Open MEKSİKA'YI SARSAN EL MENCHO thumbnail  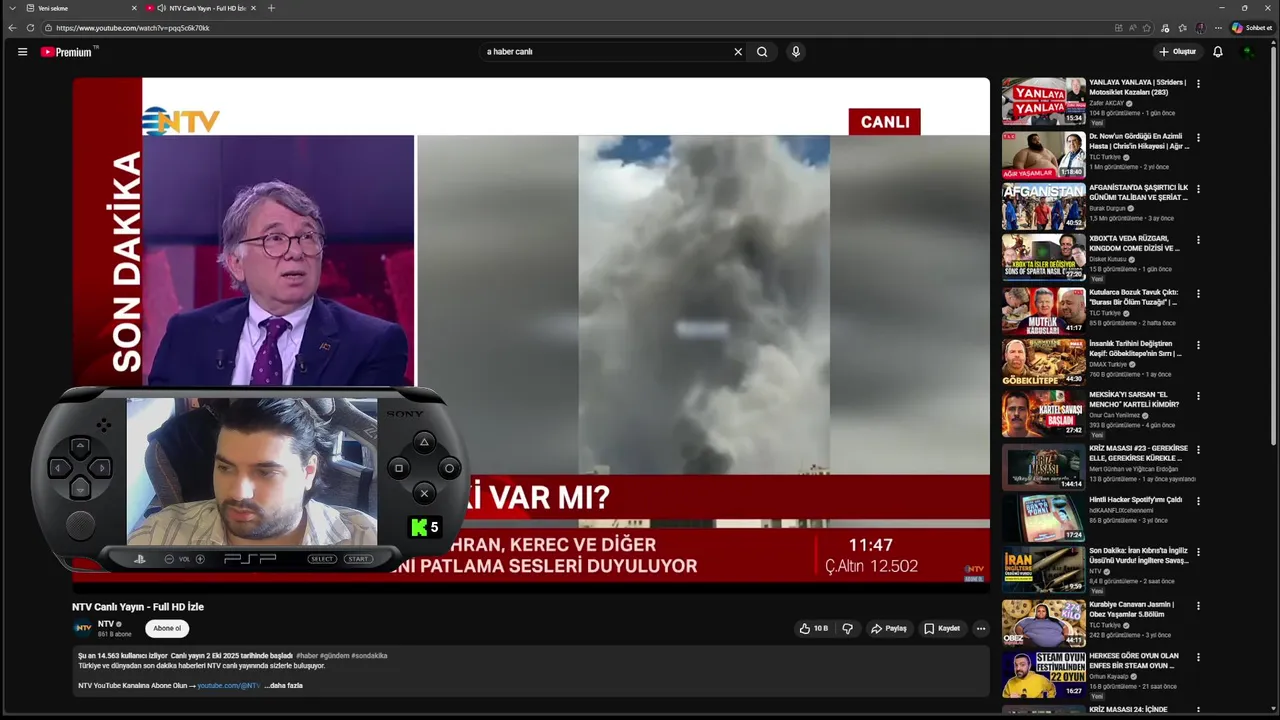pos(1043,413)
